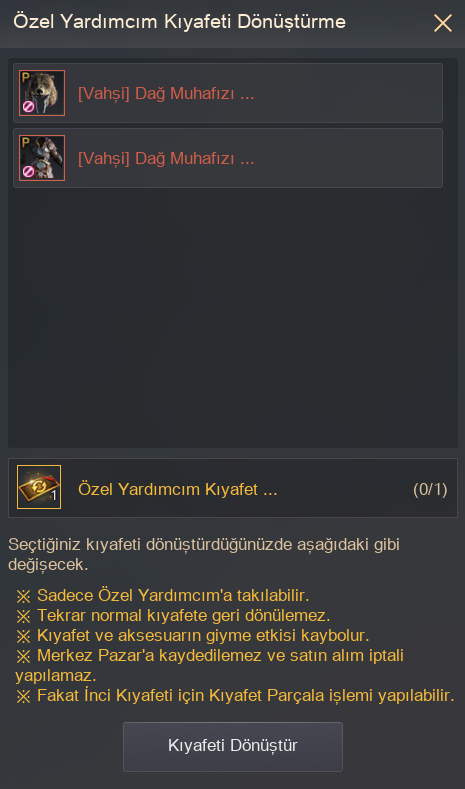Confirm with the Kıyafeti Dönüştür button
The height and width of the screenshot is (789, 465).
(233, 747)
